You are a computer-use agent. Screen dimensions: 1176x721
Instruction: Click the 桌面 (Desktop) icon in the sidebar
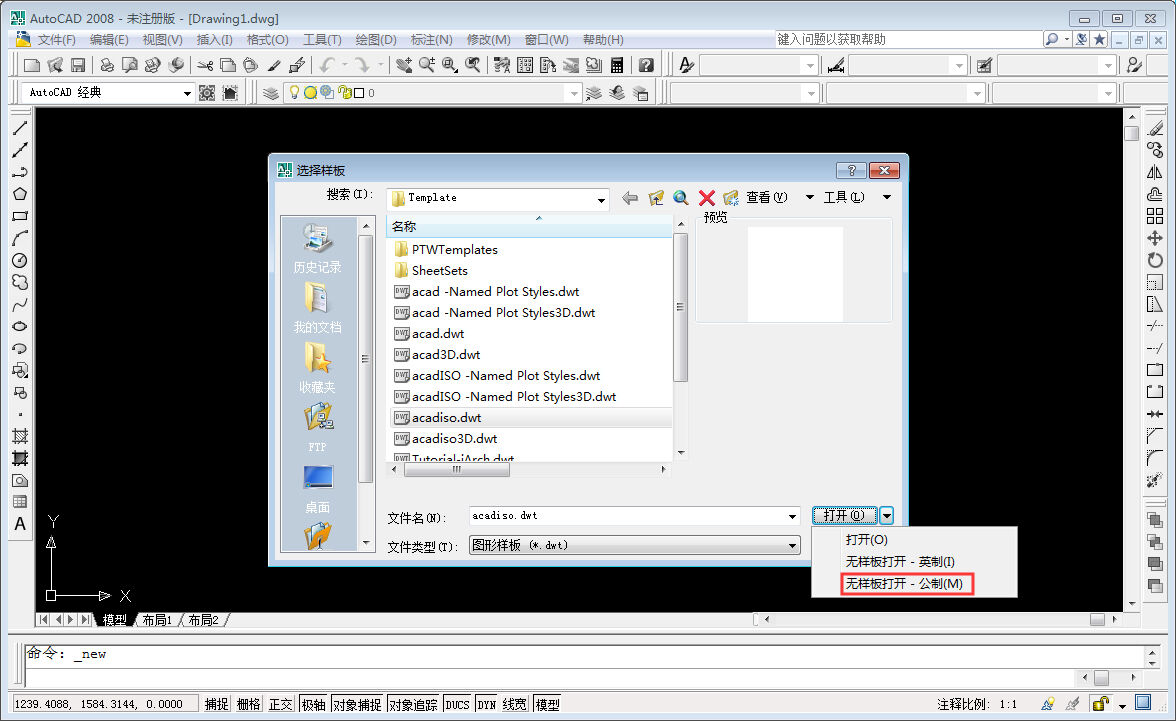pyautogui.click(x=317, y=487)
